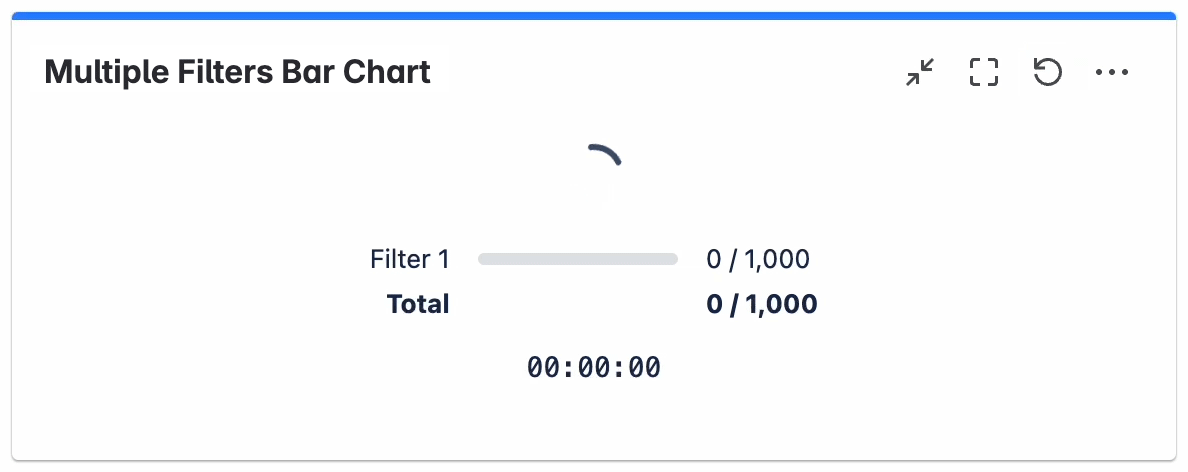Screen dimensions: 1188x472
Task: Click the square brackets maximize icon
Action: [984, 72]
